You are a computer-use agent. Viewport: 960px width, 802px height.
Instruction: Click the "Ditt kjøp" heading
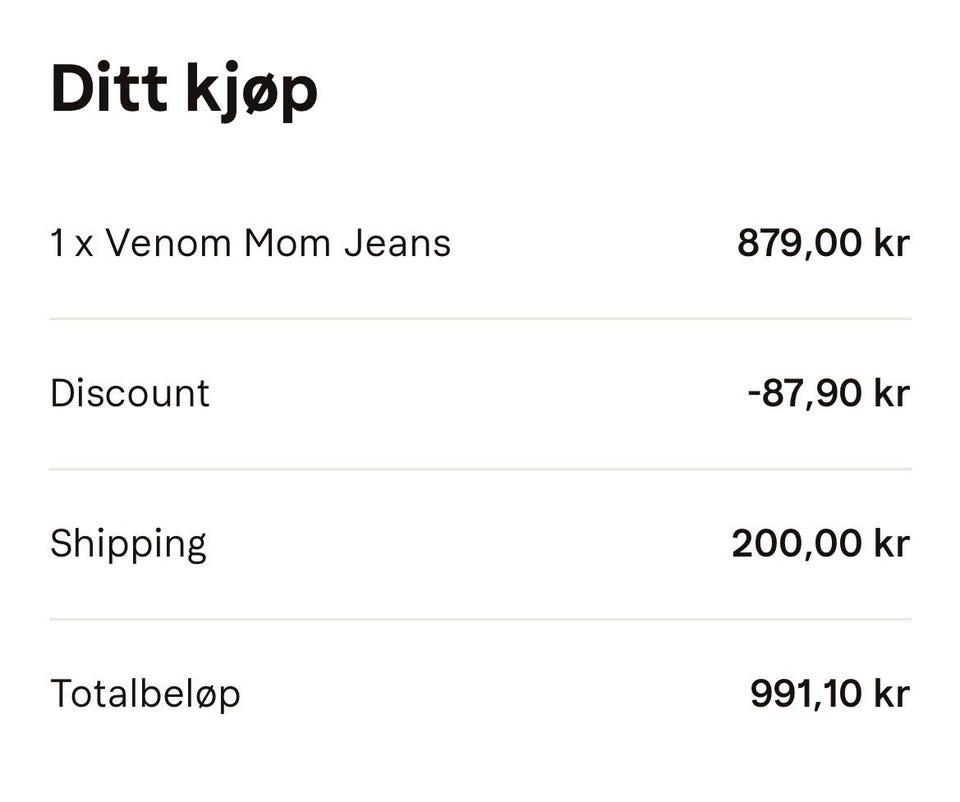click(184, 90)
